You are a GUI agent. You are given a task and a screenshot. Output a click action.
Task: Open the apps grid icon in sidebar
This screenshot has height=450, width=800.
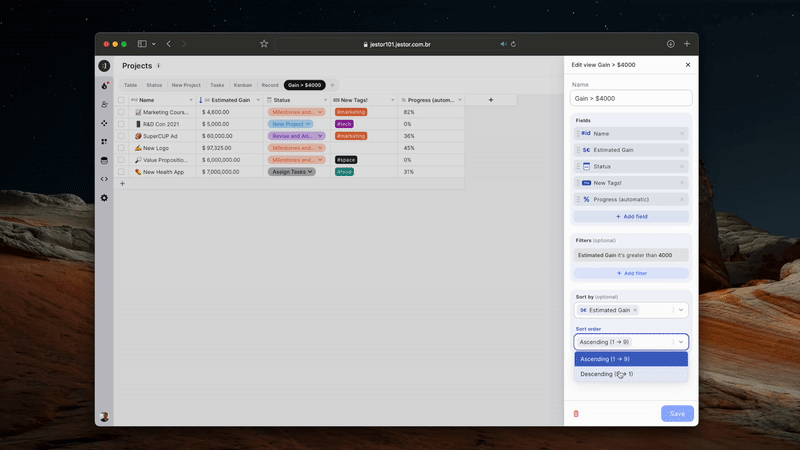[x=105, y=141]
